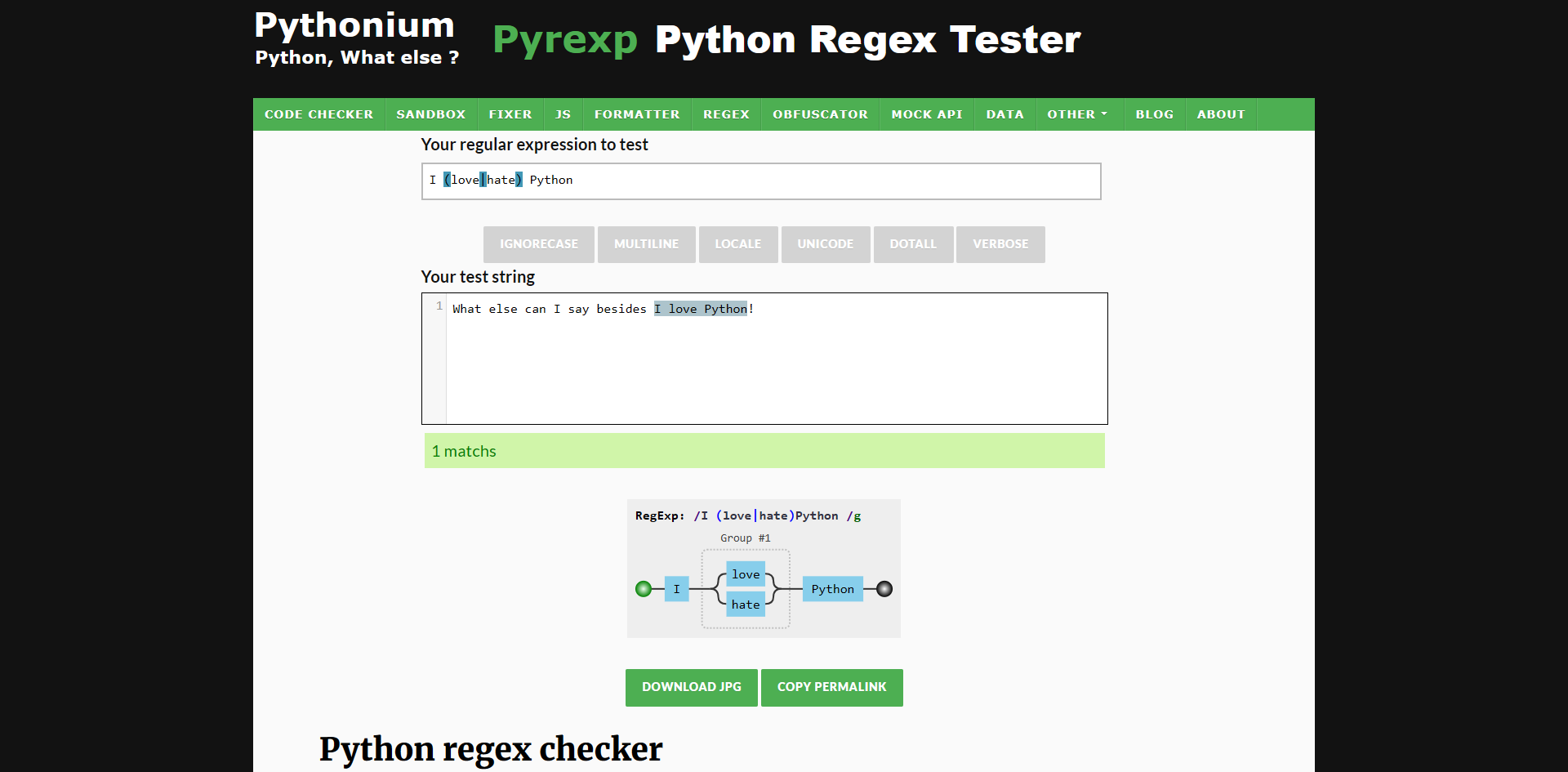This screenshot has width=1568, height=772.
Task: Select the Regex menu item
Action: (726, 114)
